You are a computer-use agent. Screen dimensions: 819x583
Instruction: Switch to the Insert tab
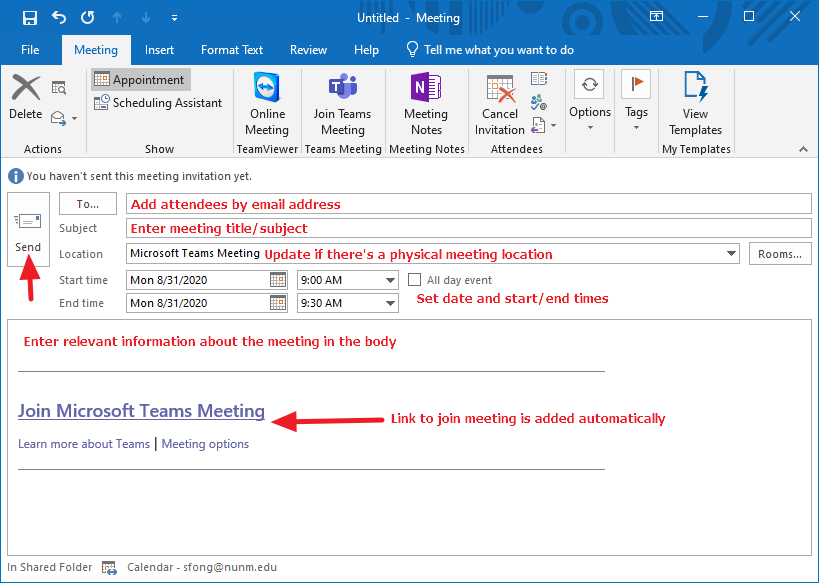(x=159, y=50)
